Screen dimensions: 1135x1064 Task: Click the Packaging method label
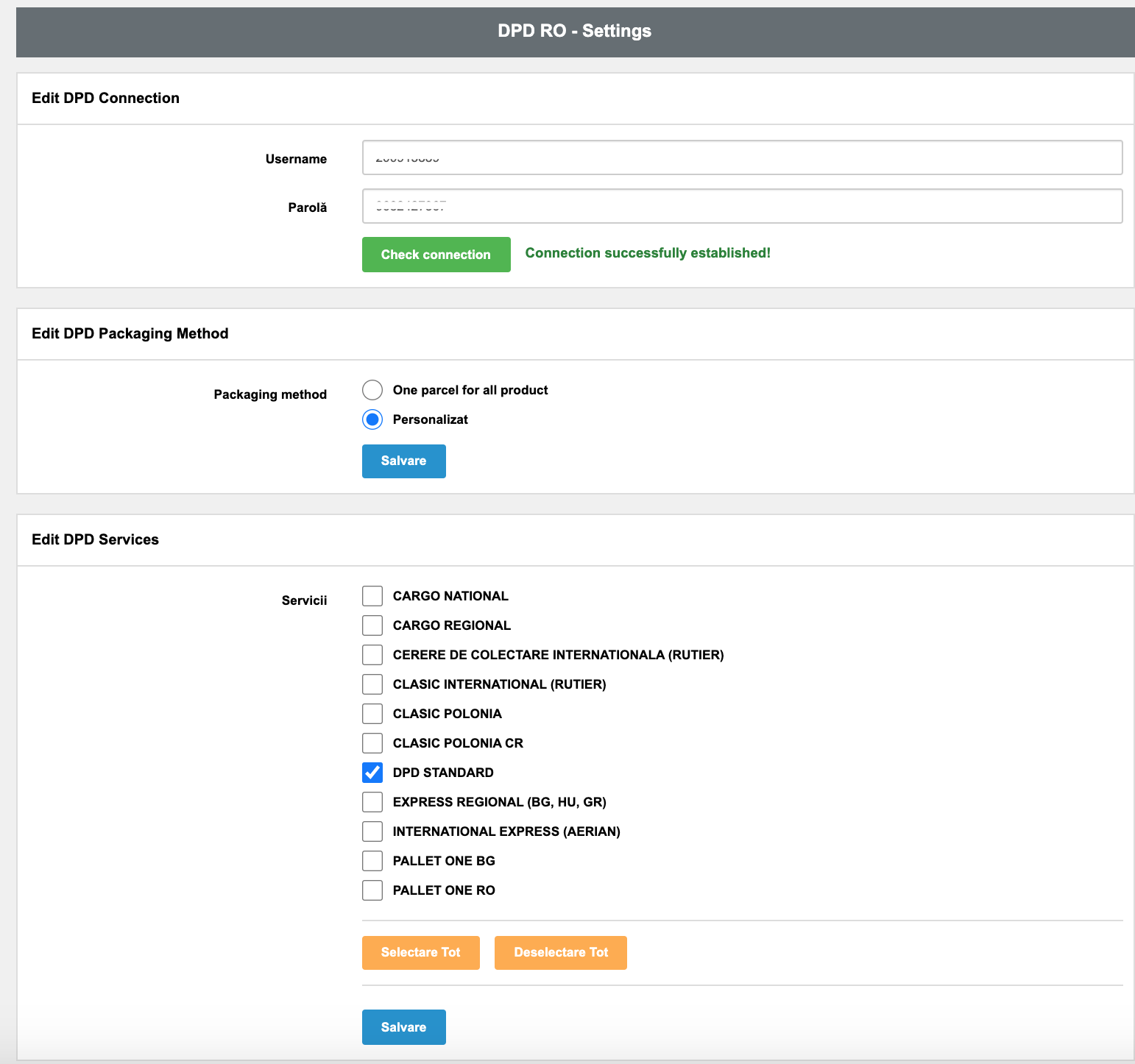click(270, 394)
